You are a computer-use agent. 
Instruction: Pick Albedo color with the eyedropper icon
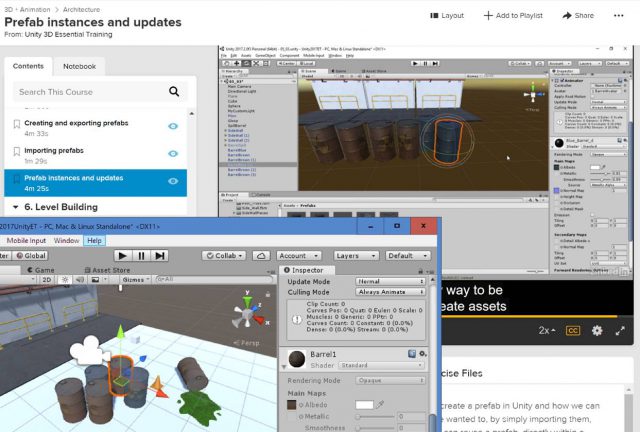click(x=380, y=405)
